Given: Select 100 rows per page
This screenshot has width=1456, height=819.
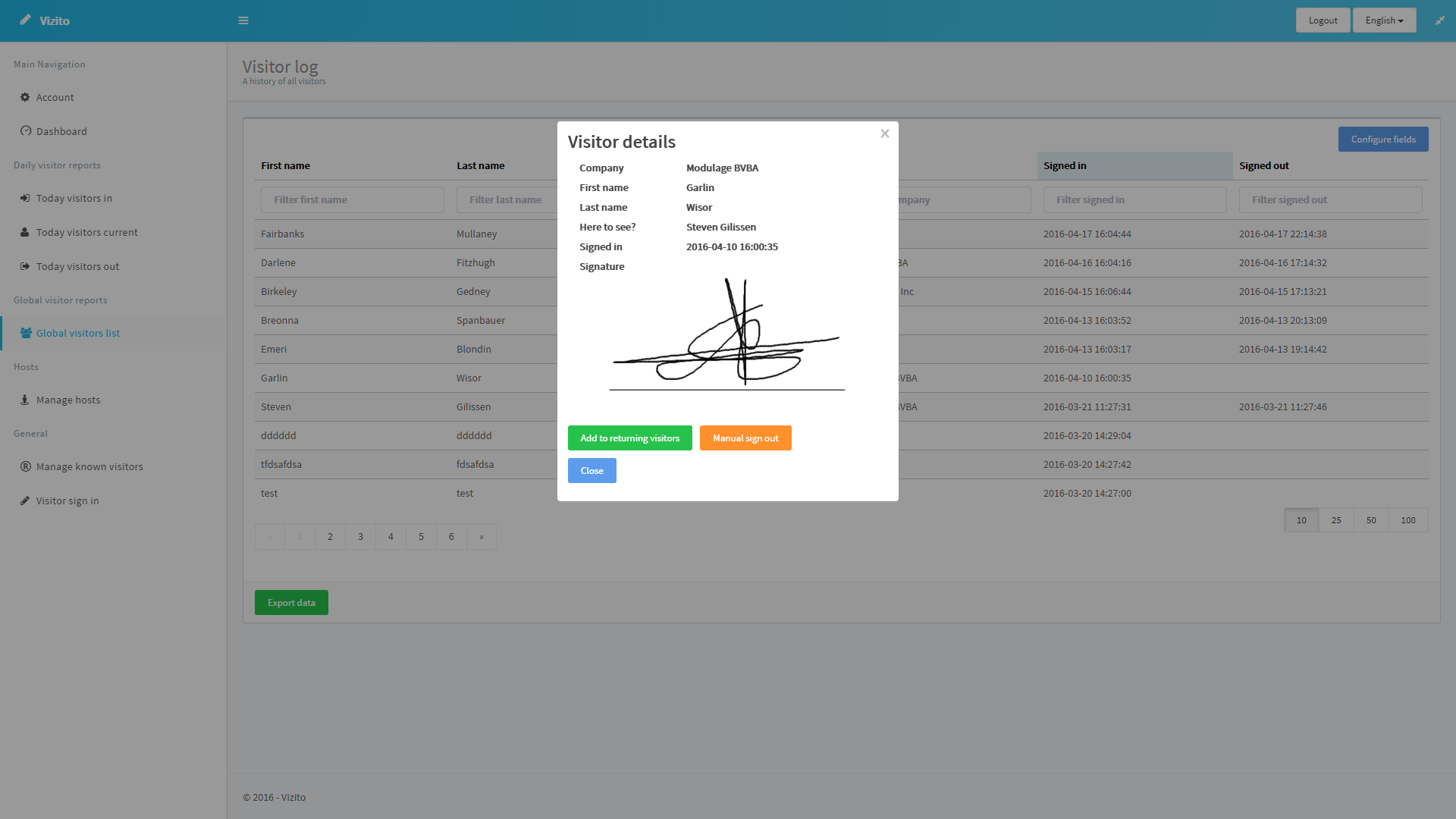Looking at the screenshot, I should [x=1408, y=520].
